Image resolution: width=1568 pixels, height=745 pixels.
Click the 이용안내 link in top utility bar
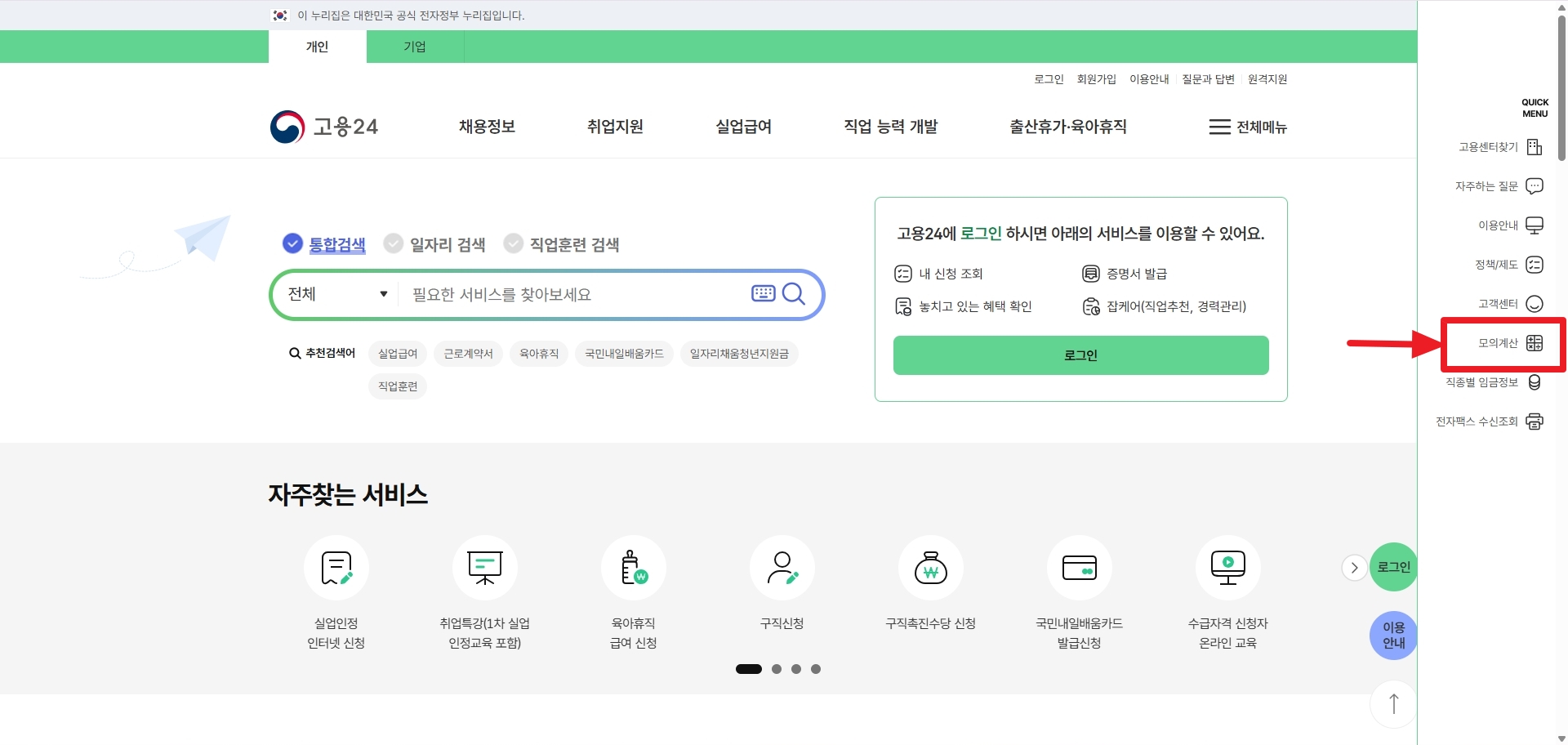coord(1149,79)
